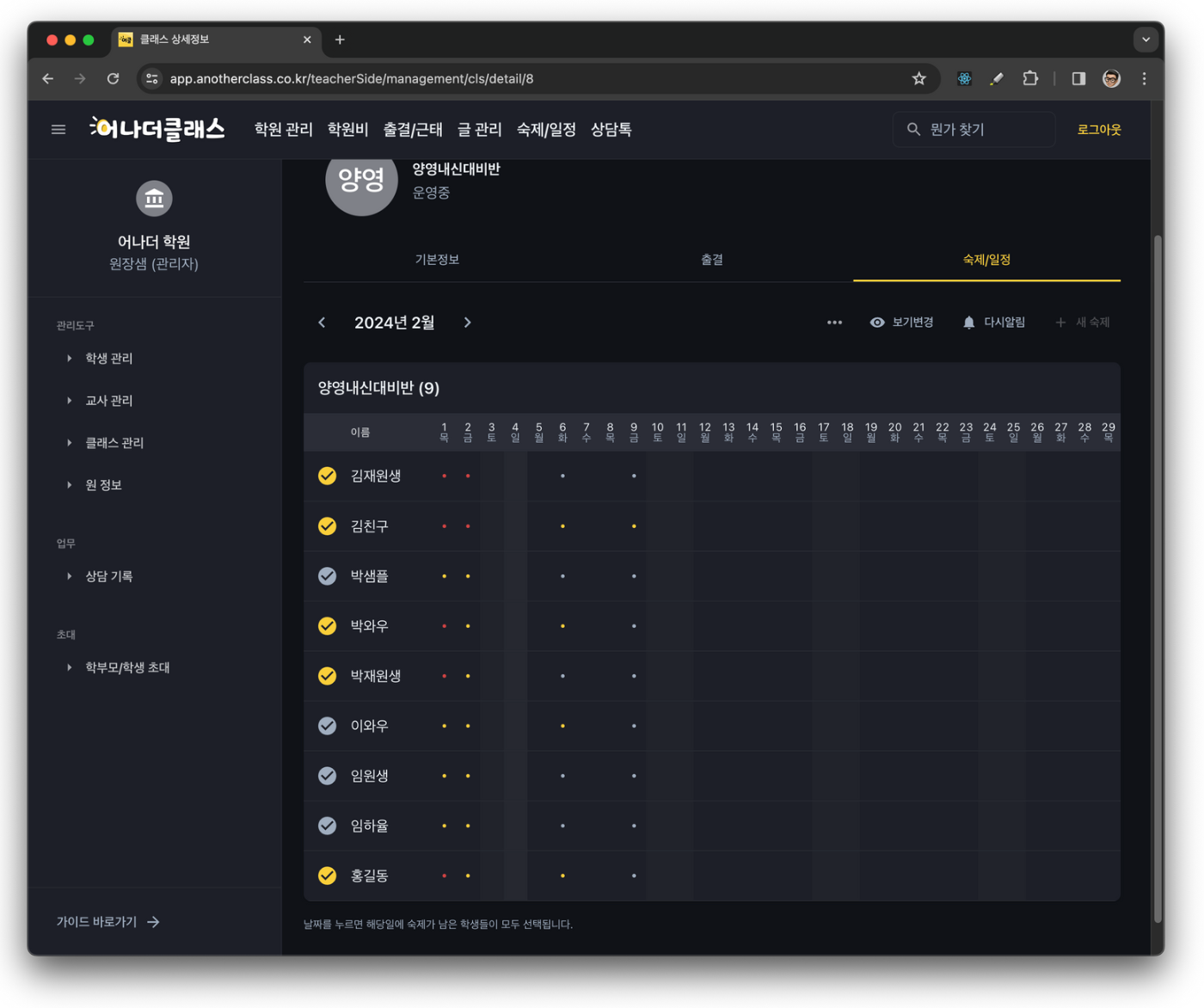Toggle the checkbox for 홍길동
The image size is (1204, 1008).
[x=327, y=875]
